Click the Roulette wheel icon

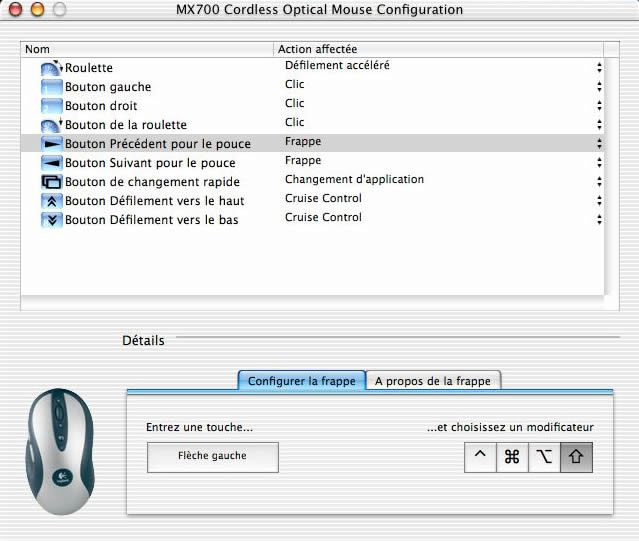coord(52,68)
